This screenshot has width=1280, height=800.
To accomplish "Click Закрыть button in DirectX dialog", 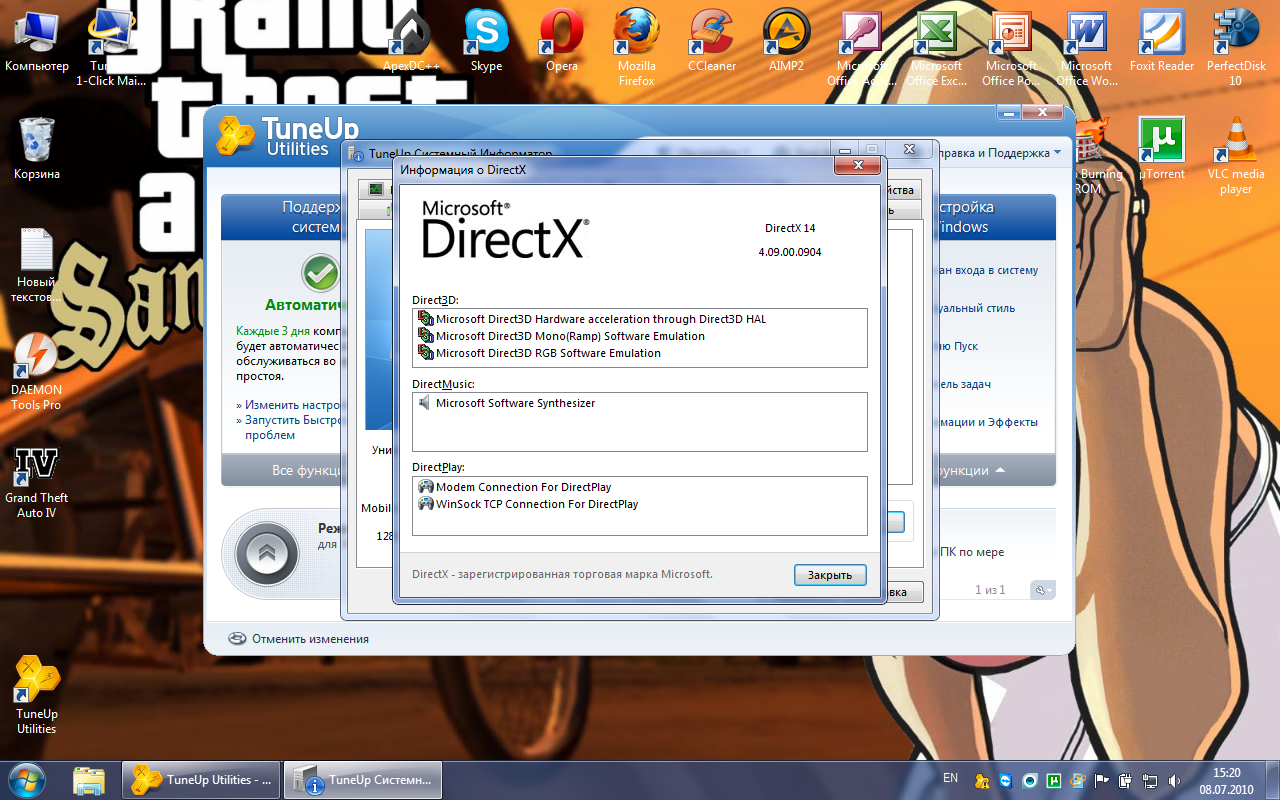I will point(830,575).
